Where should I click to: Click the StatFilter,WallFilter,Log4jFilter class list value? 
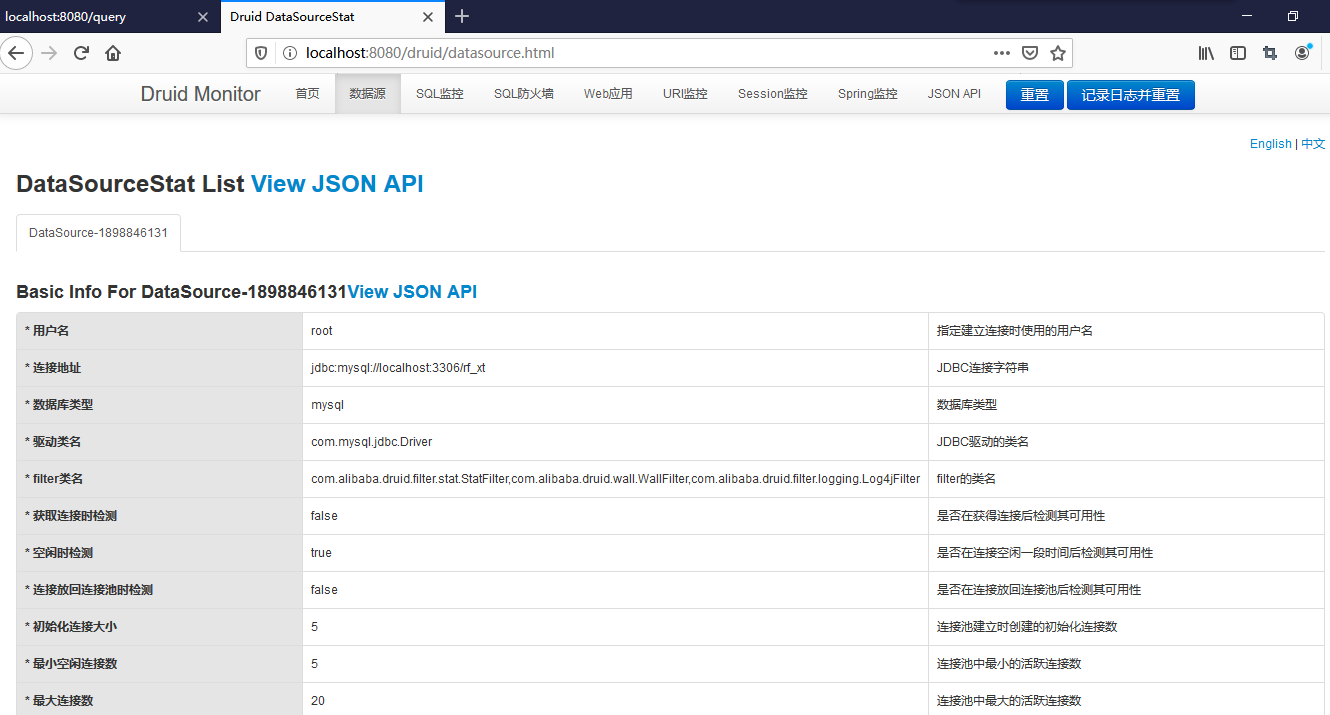[x=615, y=479]
